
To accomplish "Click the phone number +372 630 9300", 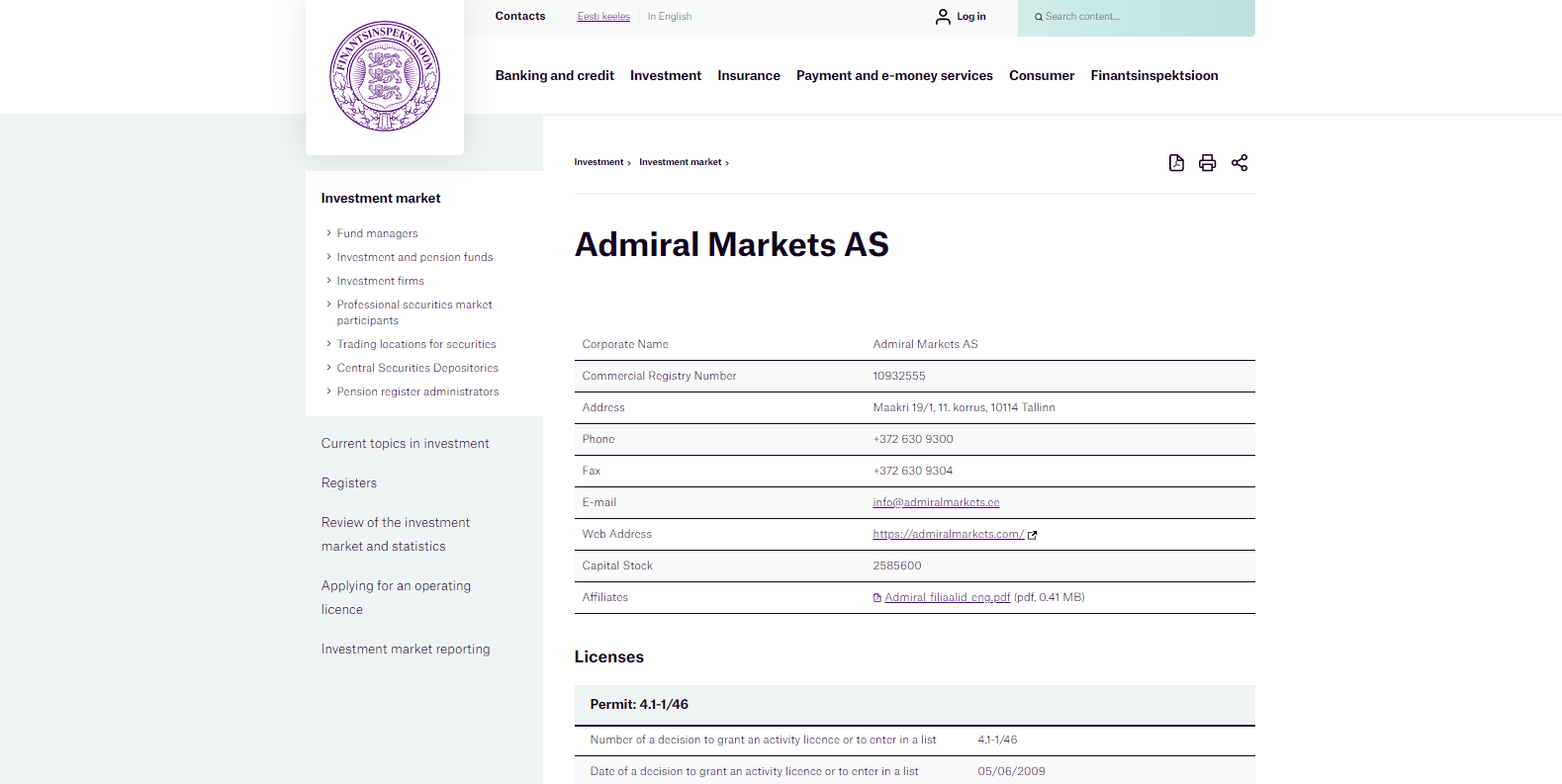I will 913,439.
